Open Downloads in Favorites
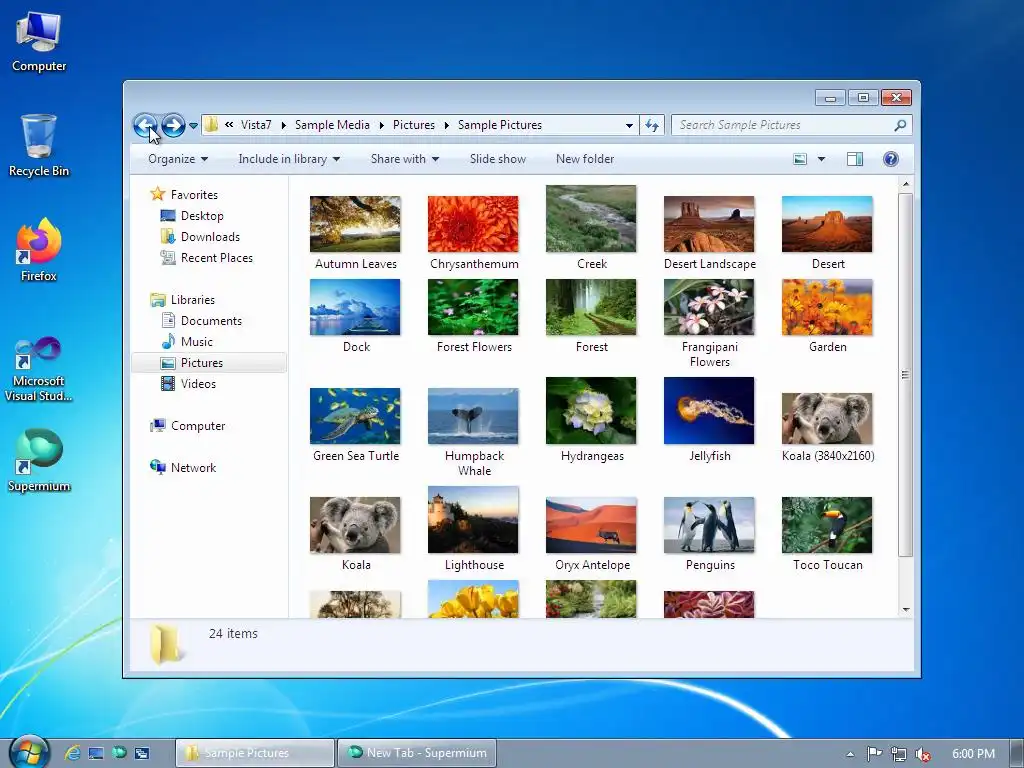This screenshot has height=768, width=1024. point(200,236)
